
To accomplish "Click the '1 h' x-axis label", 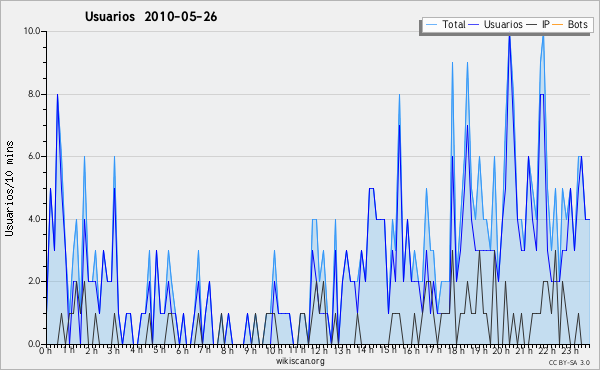I will pos(68,350).
